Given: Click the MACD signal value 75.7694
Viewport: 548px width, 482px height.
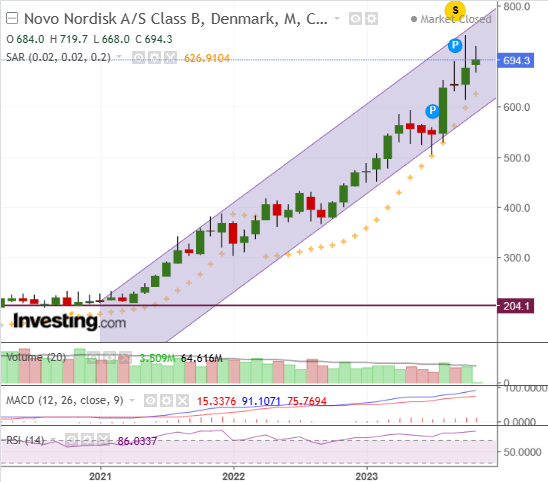Looking at the screenshot, I should click(x=307, y=401).
